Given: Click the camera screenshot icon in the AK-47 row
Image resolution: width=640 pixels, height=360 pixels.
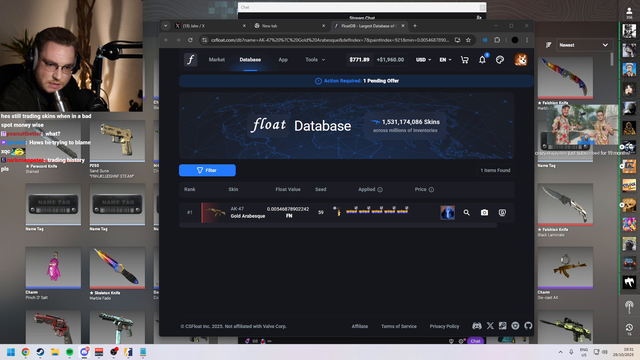Looking at the screenshot, I should click(484, 213).
